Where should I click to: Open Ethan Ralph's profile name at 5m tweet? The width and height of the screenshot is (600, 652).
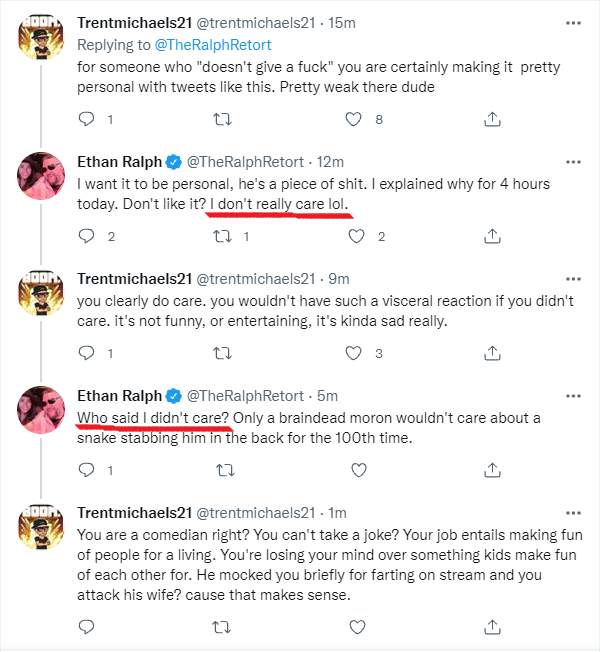pyautogui.click(x=120, y=396)
